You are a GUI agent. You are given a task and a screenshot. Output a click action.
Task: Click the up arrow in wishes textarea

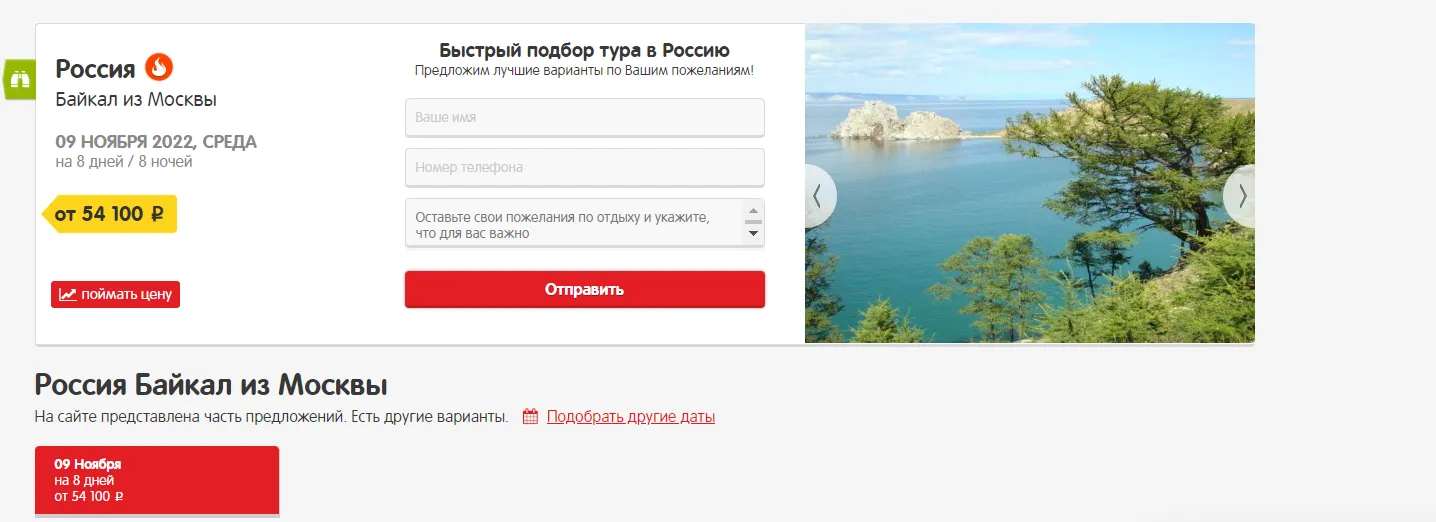(x=753, y=211)
